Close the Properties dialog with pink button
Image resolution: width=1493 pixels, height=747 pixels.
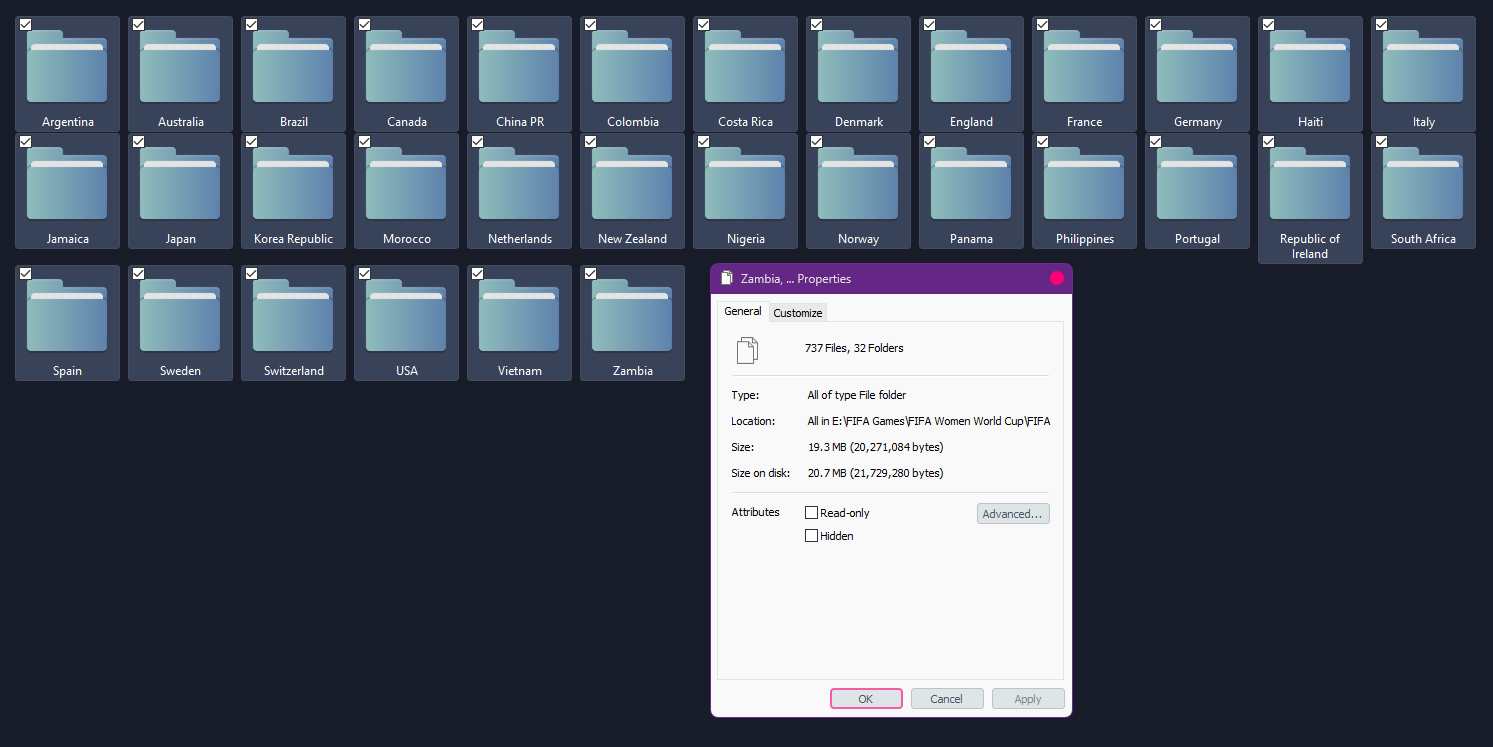pos(1057,278)
